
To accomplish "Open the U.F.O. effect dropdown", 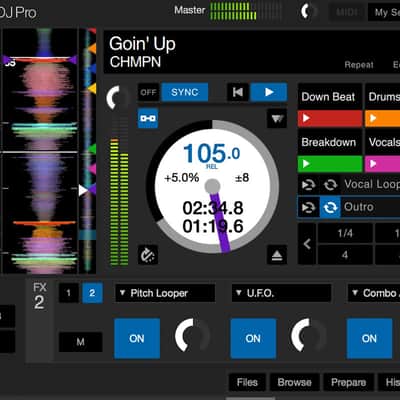I will coord(281,293).
